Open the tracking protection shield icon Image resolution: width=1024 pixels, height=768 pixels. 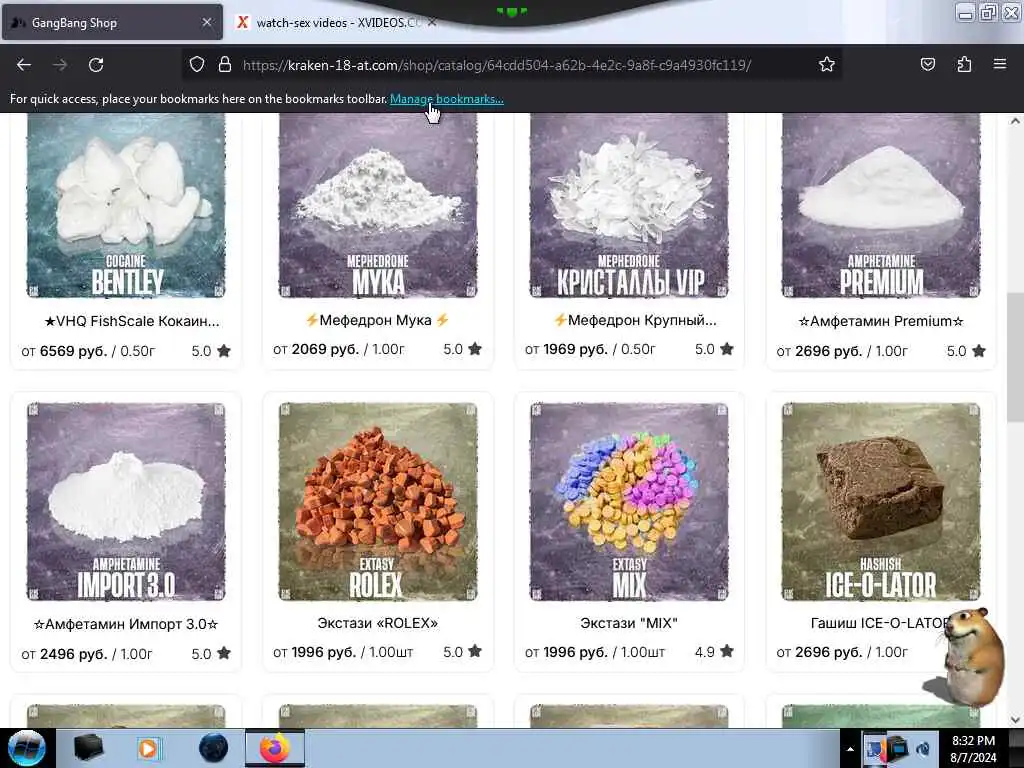point(197,64)
